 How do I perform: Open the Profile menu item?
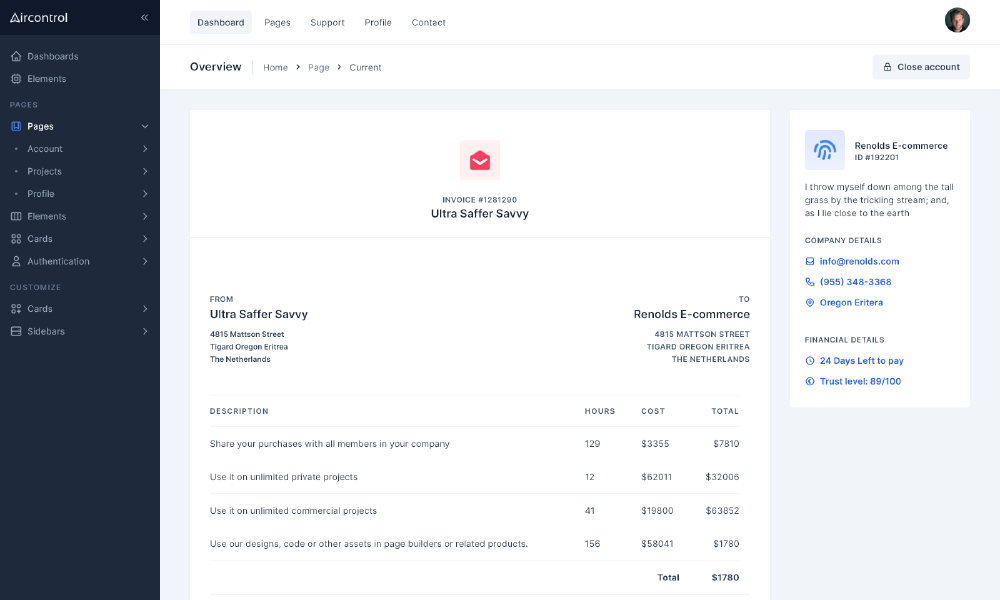pyautogui.click(x=378, y=22)
